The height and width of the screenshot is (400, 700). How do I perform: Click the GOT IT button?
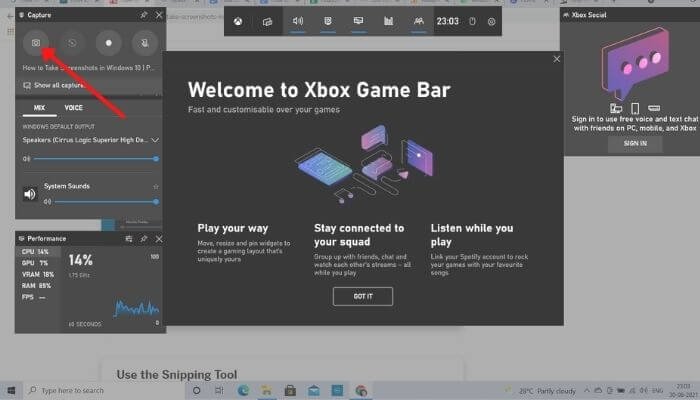point(363,296)
